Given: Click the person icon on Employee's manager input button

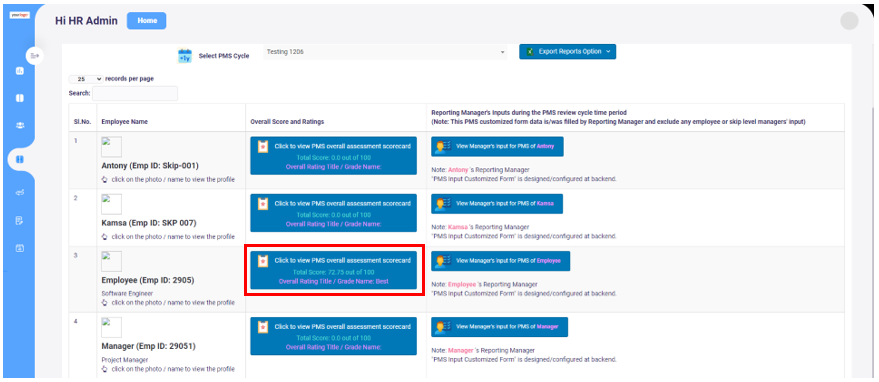Looking at the screenshot, I should [x=443, y=261].
